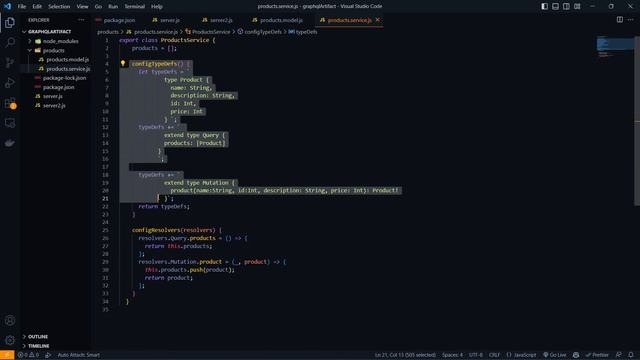Open end of line selector CRLF
This screenshot has width=640, height=360.
pyautogui.click(x=494, y=355)
